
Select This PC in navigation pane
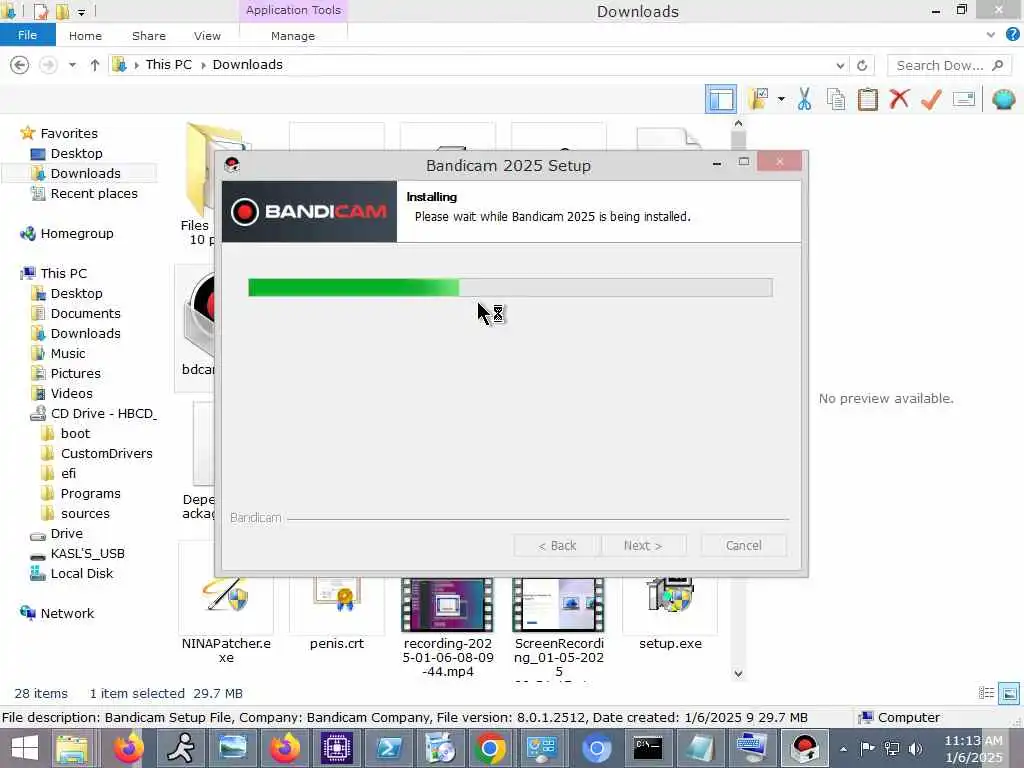63,273
